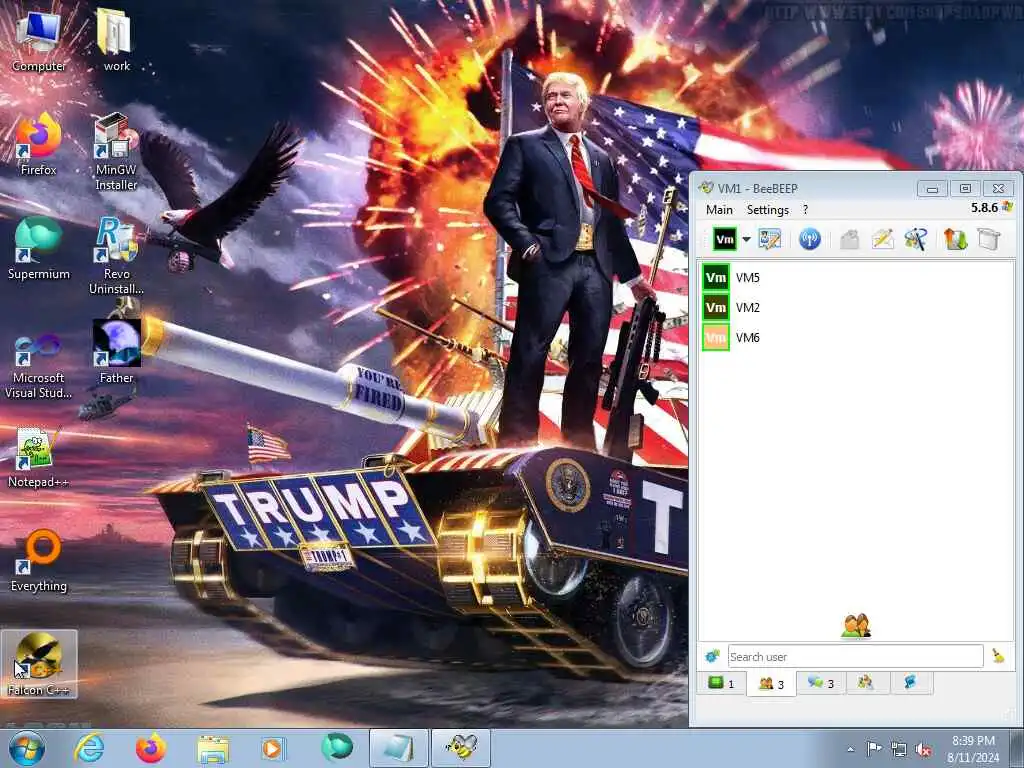The image size is (1024, 768).
Task: Click the group chat creation icon
Action: pos(916,239)
